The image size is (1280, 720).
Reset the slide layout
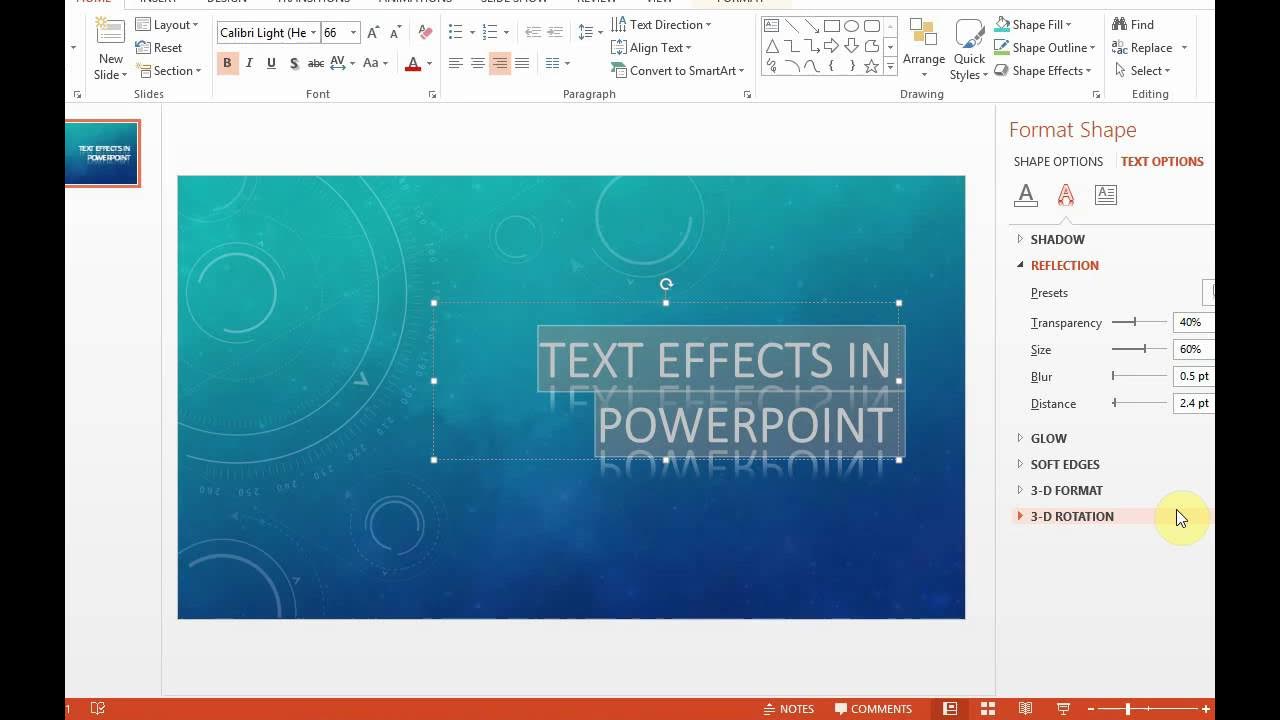point(159,48)
